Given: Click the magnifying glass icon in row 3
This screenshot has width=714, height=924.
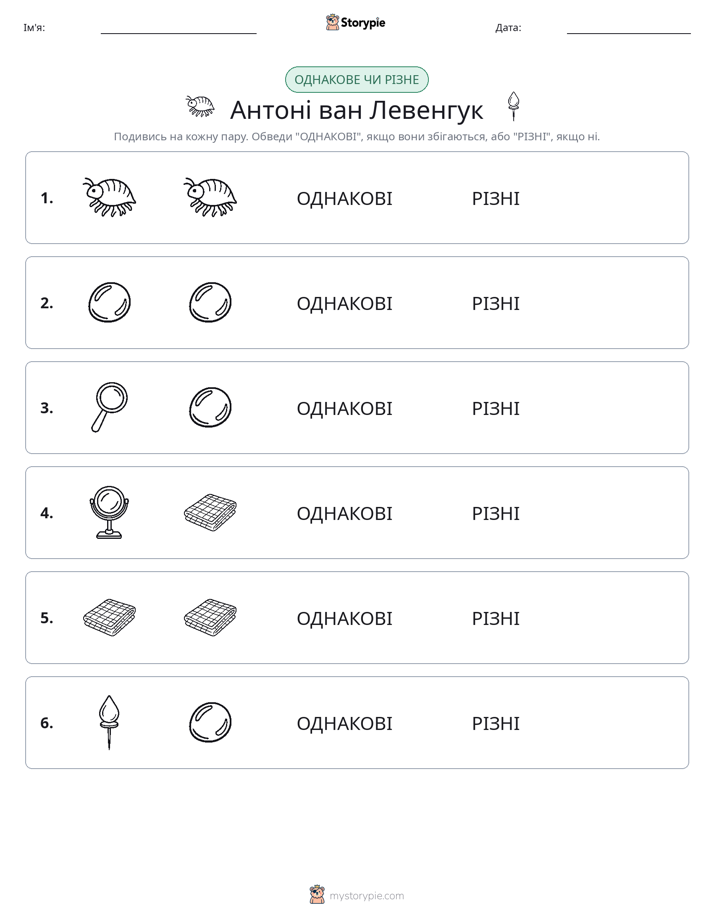Looking at the screenshot, I should pyautogui.click(x=110, y=407).
